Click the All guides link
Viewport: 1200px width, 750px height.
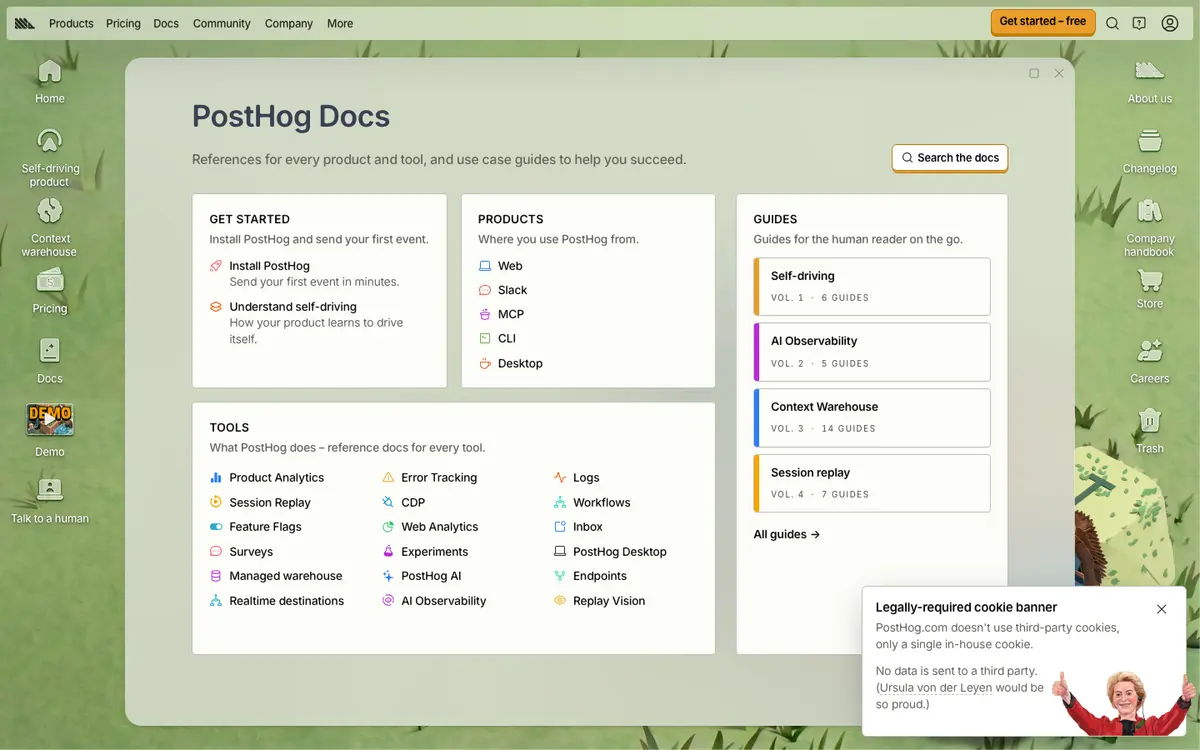pyautogui.click(x=787, y=534)
